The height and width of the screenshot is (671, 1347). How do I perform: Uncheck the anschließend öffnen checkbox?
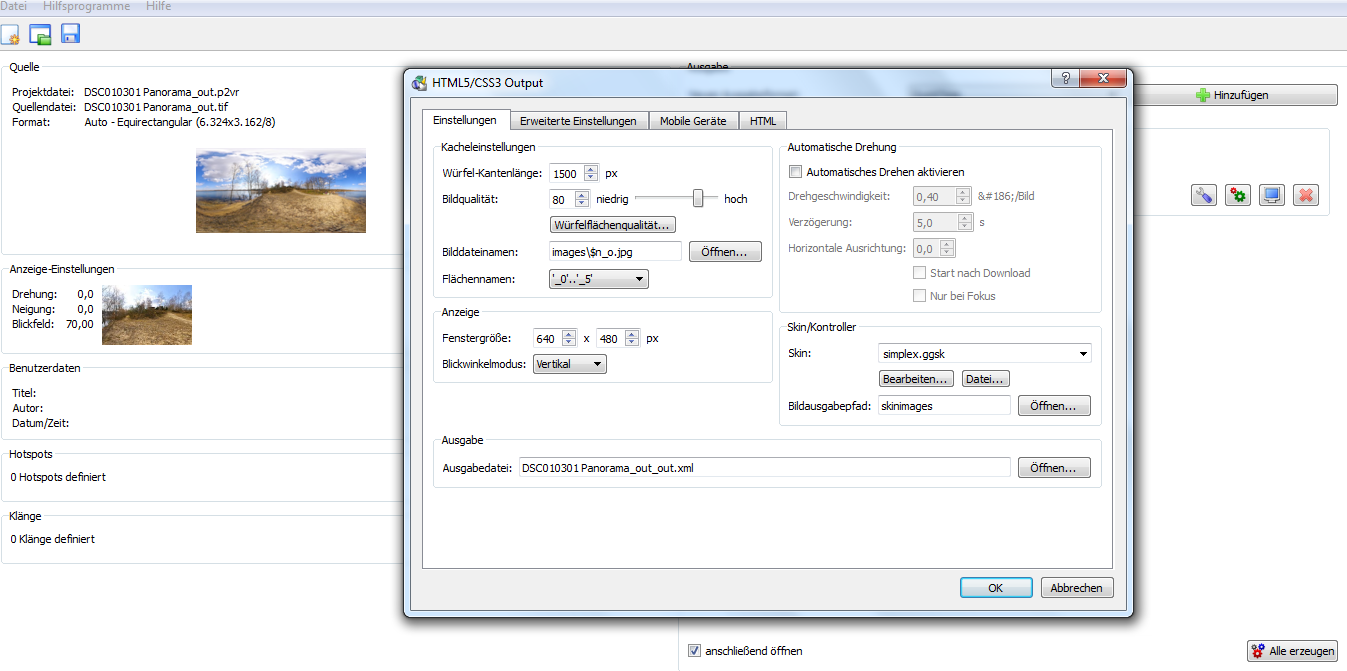(x=695, y=651)
